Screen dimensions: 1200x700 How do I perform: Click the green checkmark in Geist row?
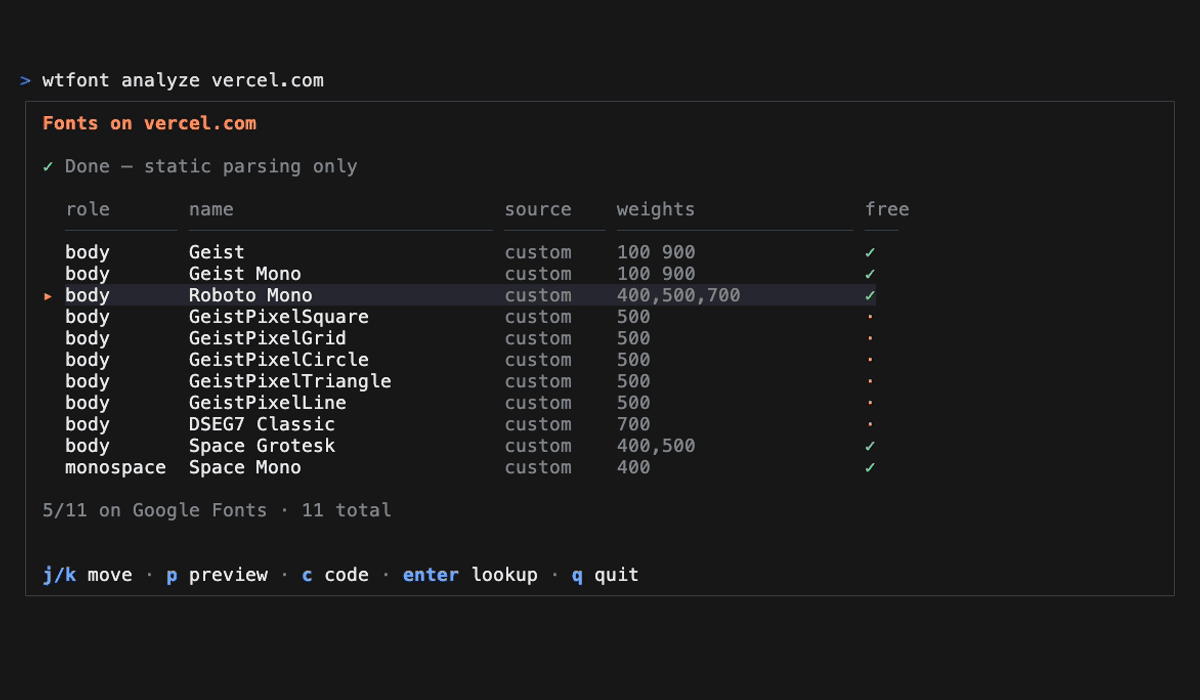[870, 252]
